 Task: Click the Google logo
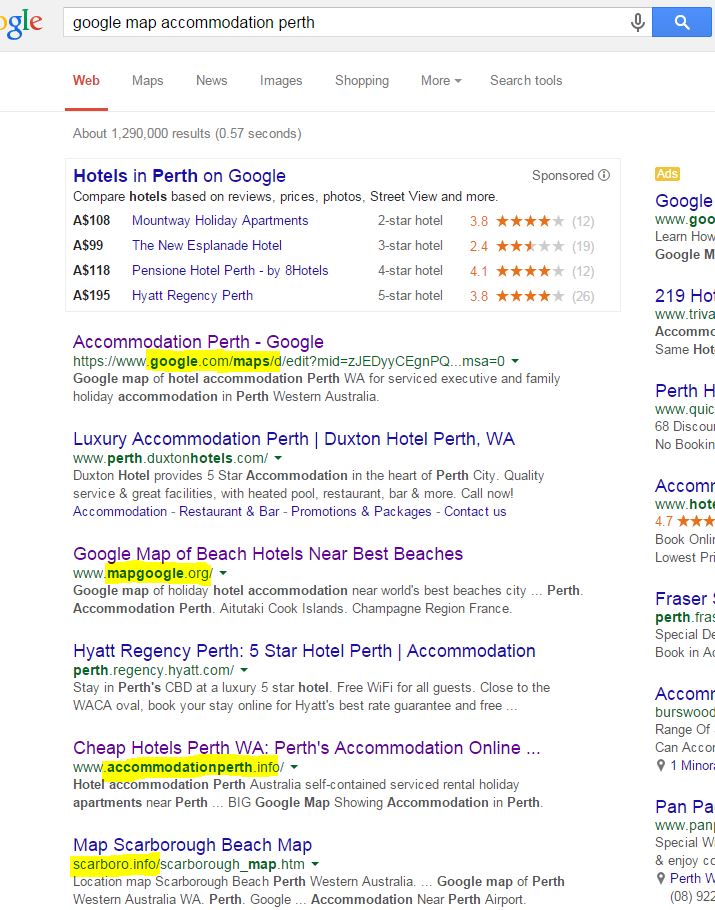[21, 23]
